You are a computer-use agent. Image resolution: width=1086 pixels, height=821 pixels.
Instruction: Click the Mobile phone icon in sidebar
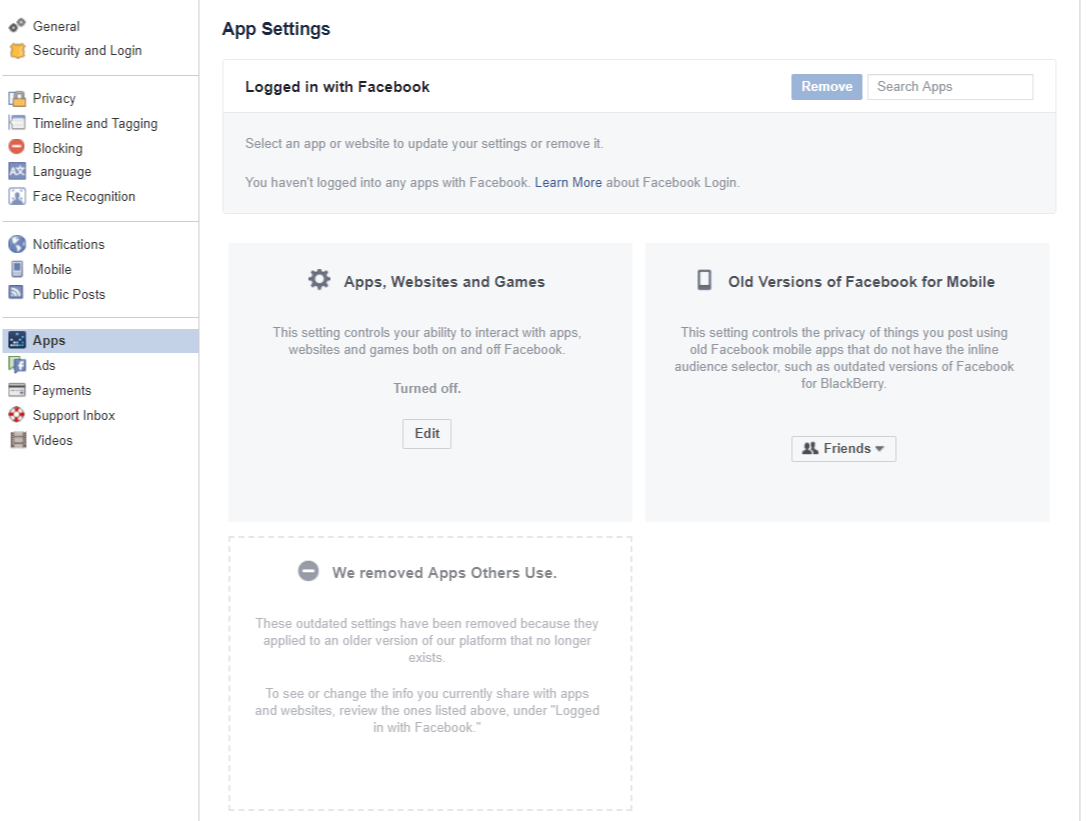click(17, 269)
